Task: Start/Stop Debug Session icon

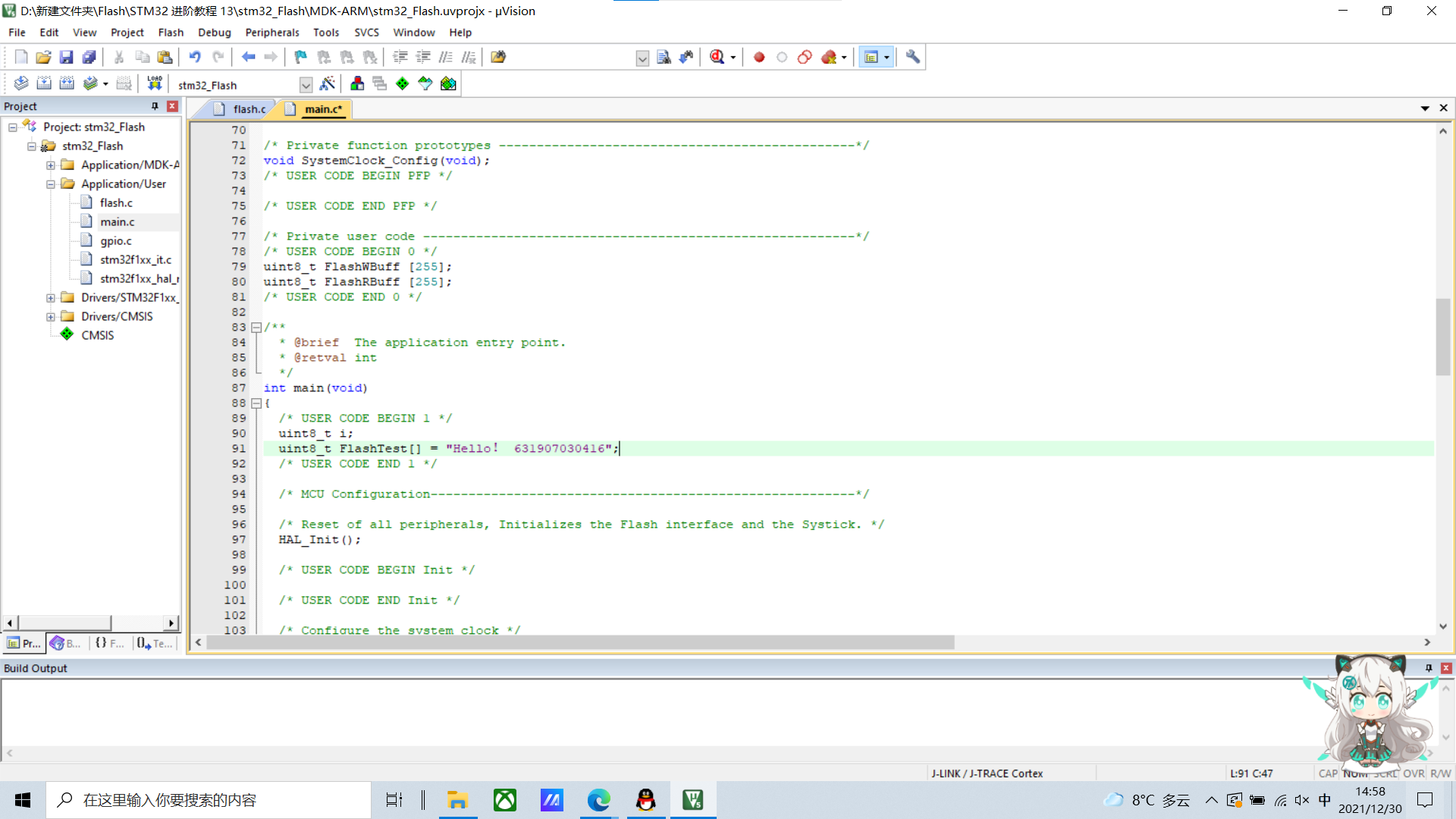Action: (x=717, y=57)
